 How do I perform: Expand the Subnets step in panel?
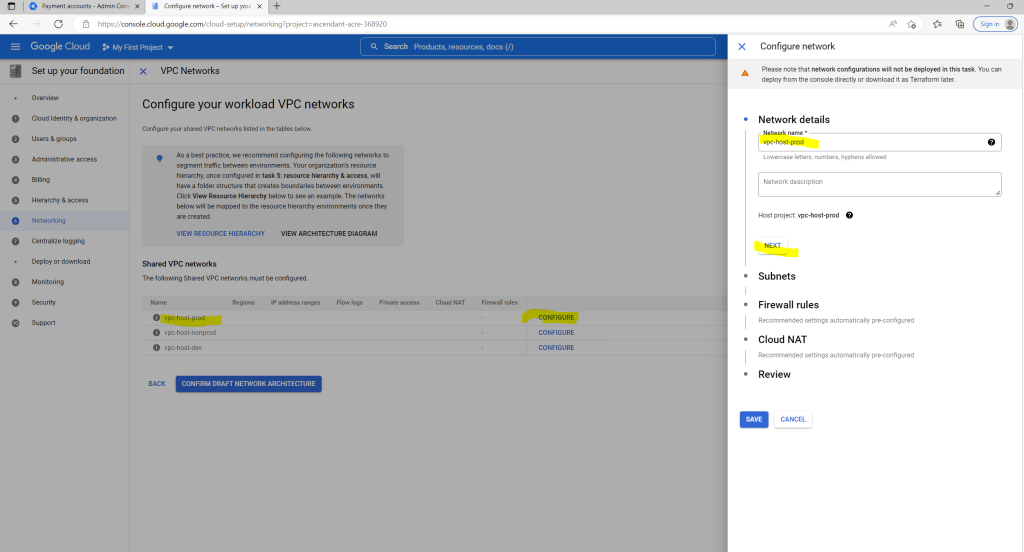pos(776,276)
